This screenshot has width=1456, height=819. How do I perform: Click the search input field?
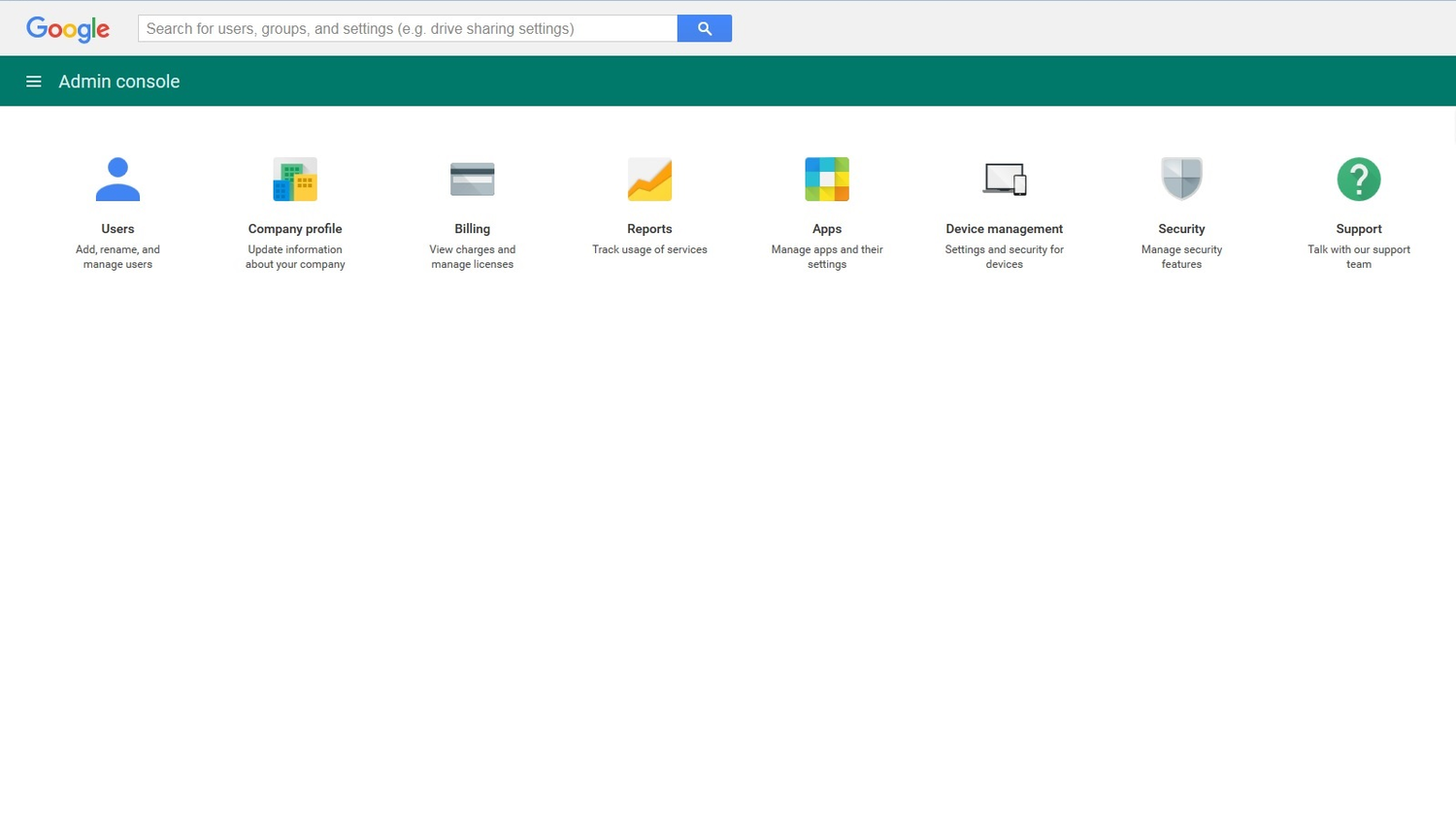[408, 28]
